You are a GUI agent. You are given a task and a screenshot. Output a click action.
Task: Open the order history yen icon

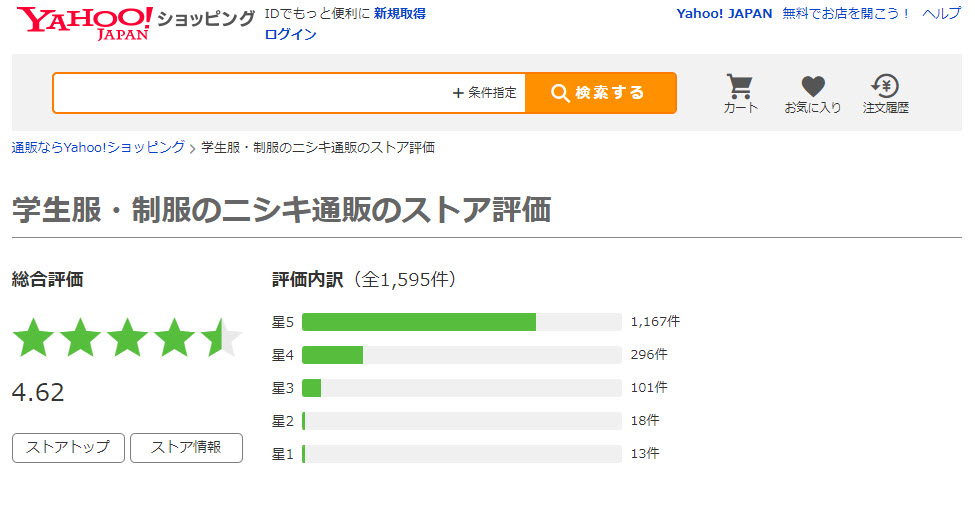coord(885,86)
